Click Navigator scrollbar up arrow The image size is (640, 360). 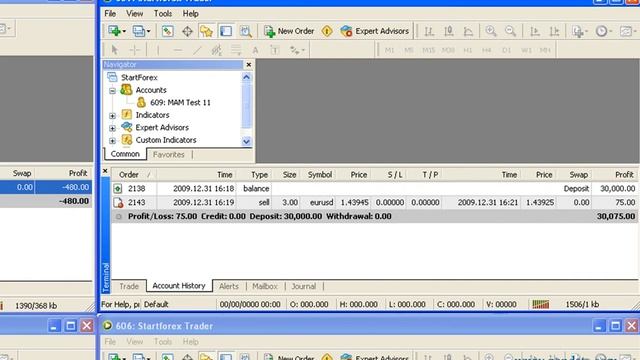tap(247, 77)
